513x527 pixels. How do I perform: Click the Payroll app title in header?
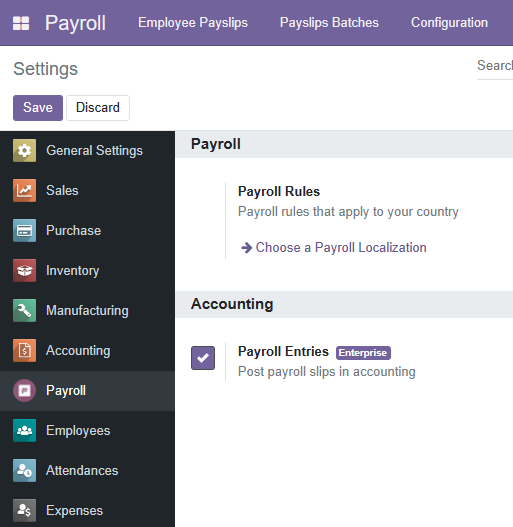tap(75, 23)
